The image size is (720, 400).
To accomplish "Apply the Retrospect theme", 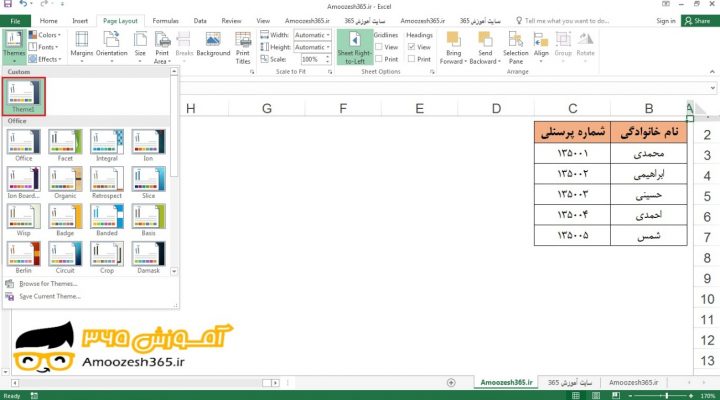I will [x=107, y=183].
